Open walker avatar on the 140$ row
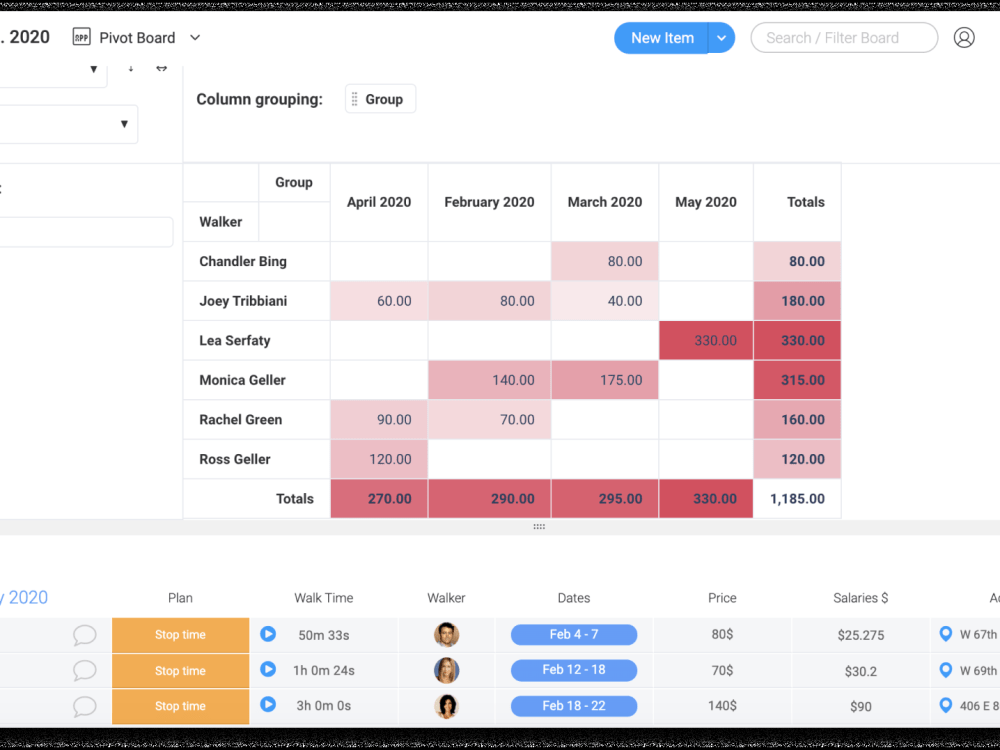The width and height of the screenshot is (1000, 750). [446, 706]
